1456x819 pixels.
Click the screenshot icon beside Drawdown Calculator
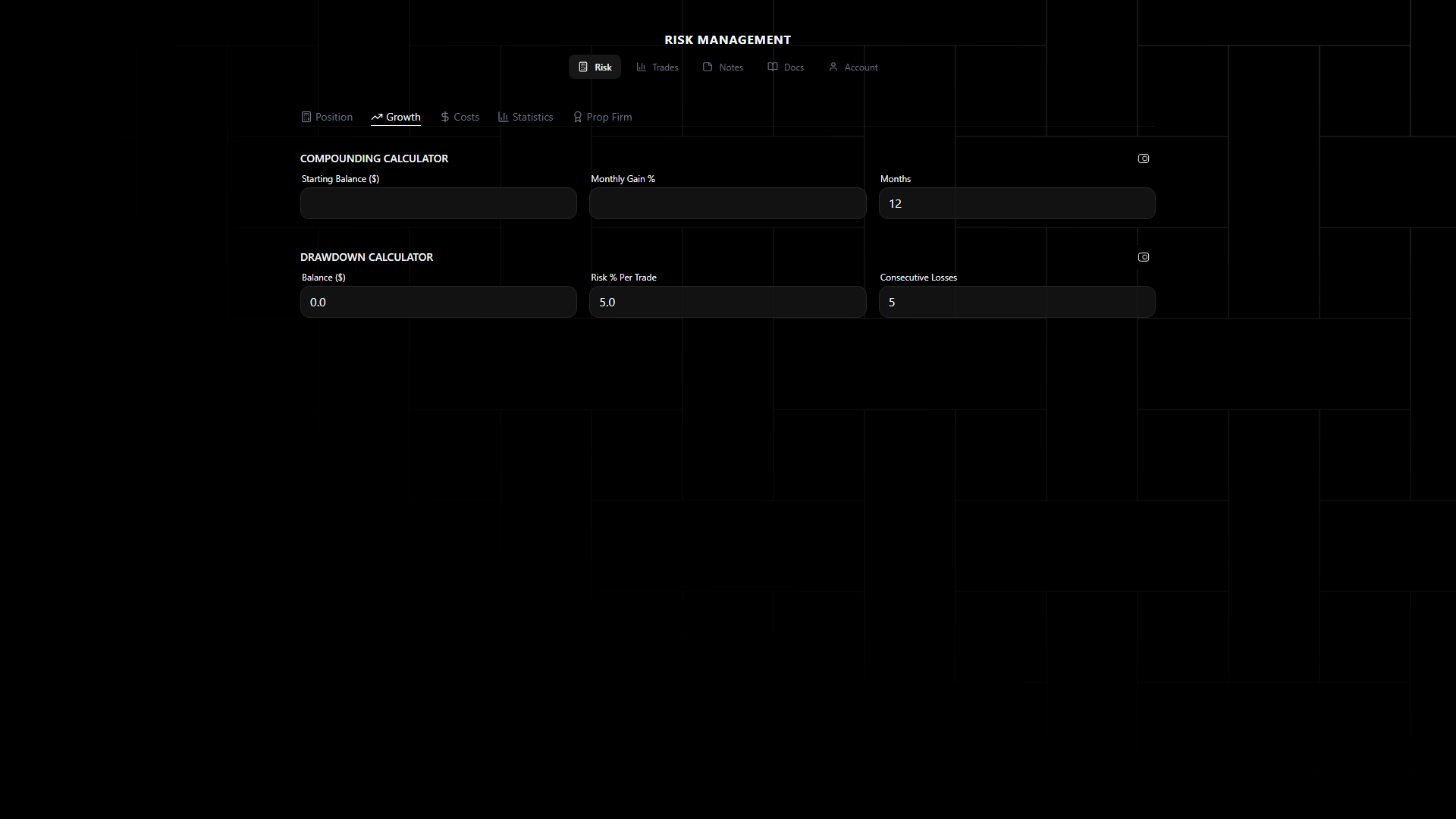click(x=1144, y=257)
